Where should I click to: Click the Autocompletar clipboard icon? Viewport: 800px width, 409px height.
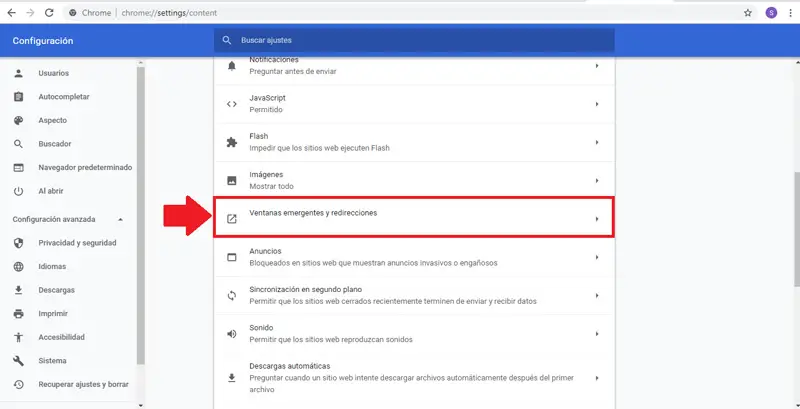click(x=18, y=96)
